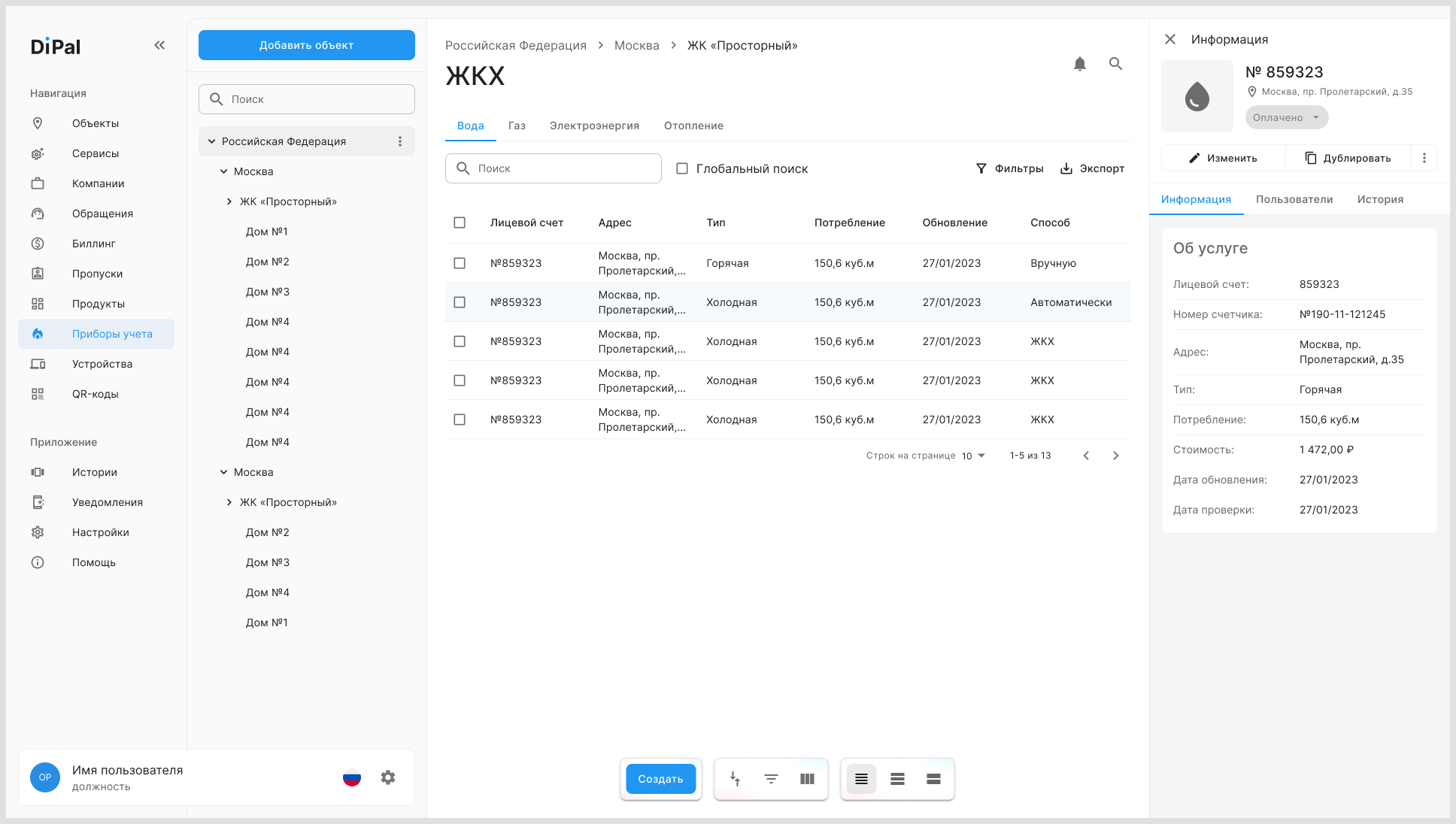
Task: Open the Russian flag language selector
Action: [x=352, y=778]
